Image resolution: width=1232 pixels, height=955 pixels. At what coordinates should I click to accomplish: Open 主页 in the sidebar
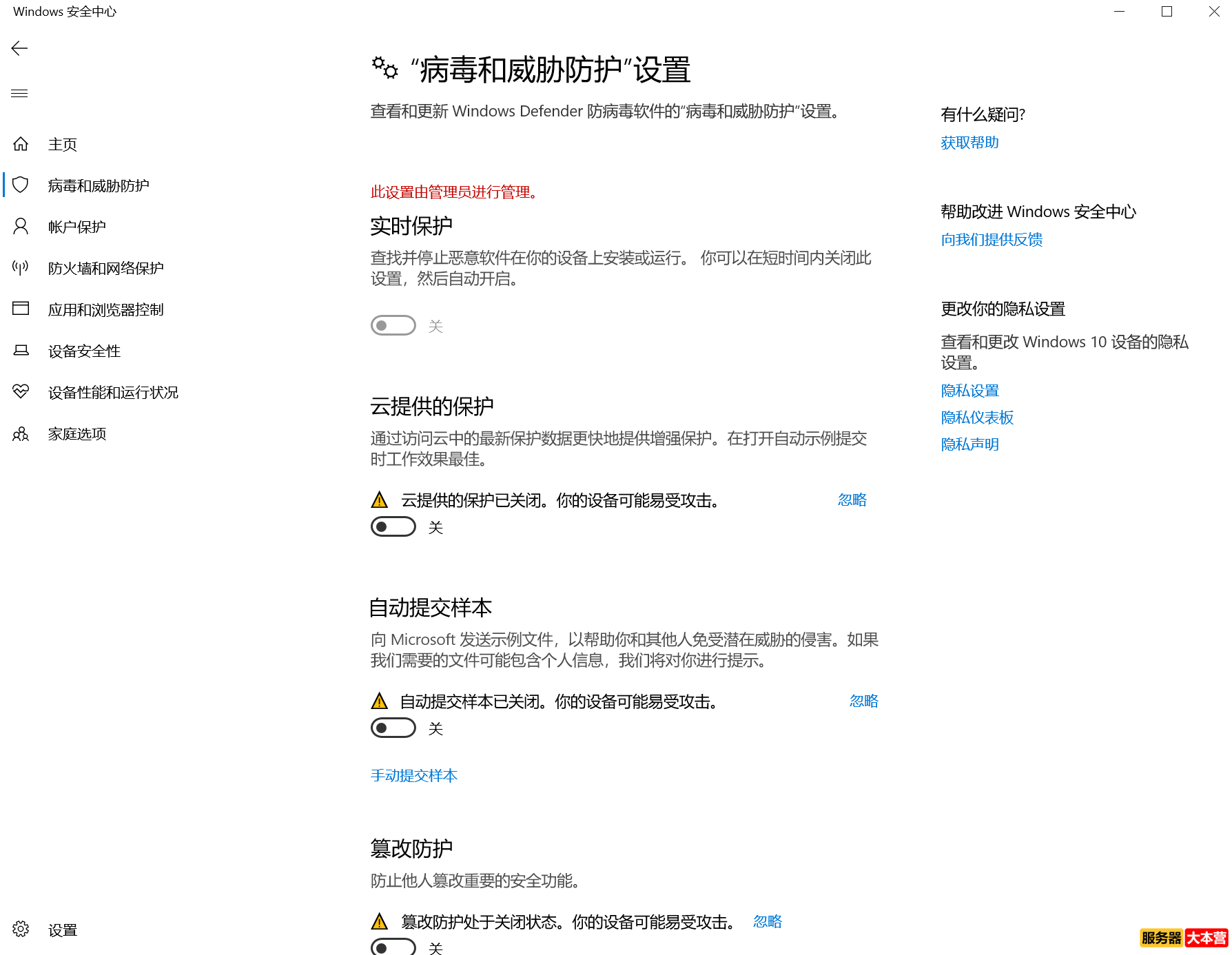tap(63, 144)
